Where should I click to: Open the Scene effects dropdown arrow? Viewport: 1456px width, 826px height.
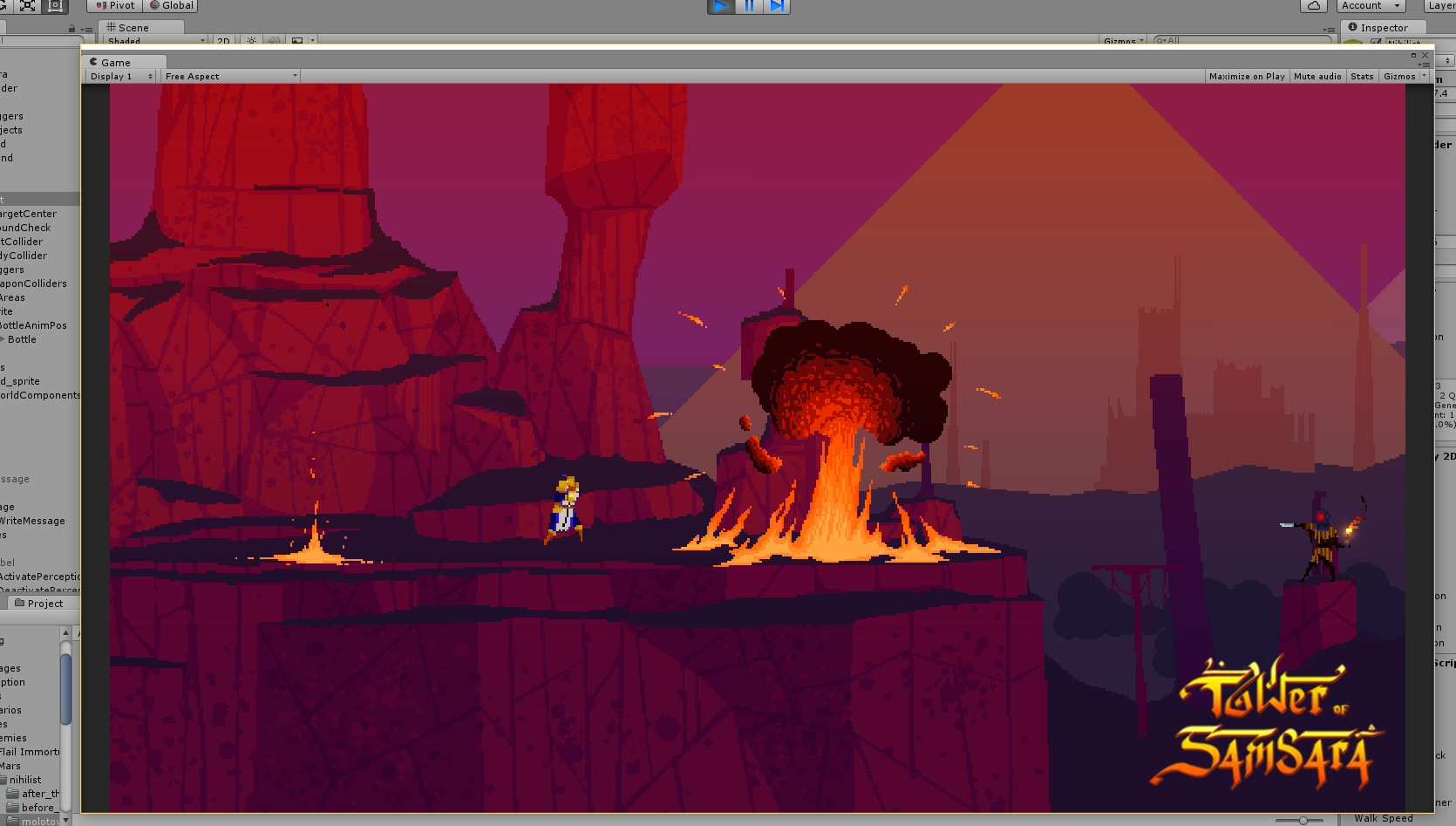[x=312, y=41]
